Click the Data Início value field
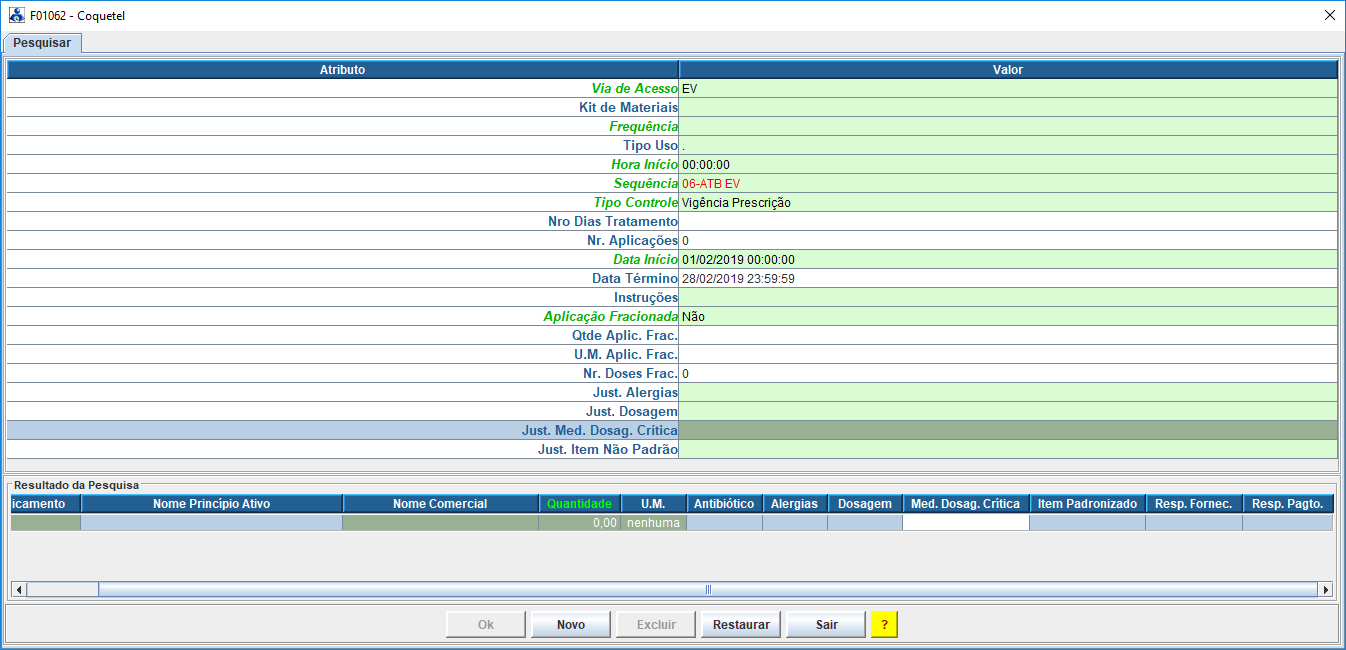The image size is (1346, 650). 1007,260
